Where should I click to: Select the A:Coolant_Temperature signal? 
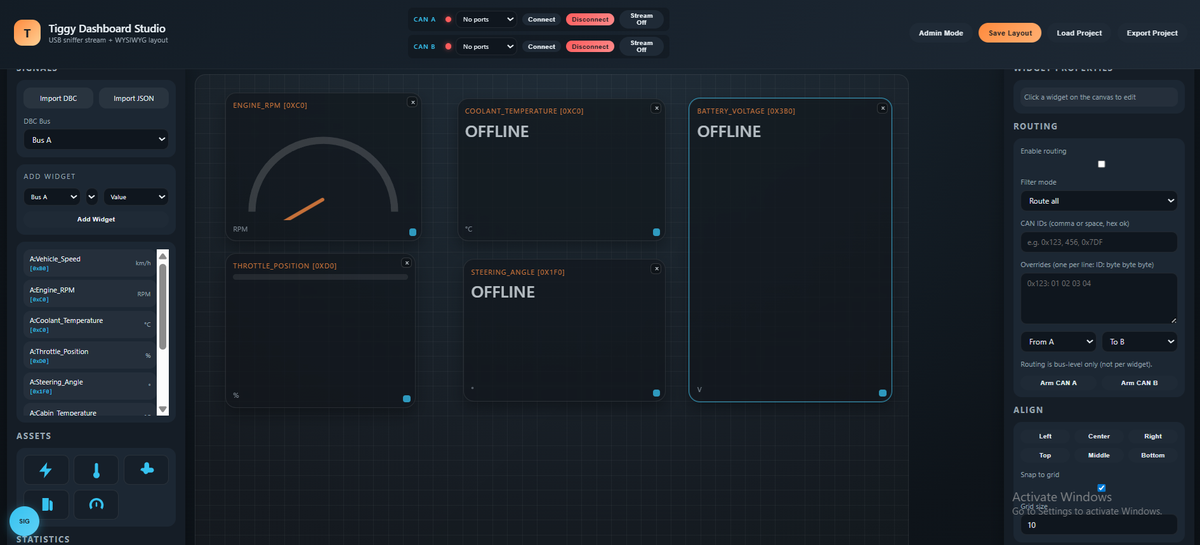pyautogui.click(x=90, y=325)
